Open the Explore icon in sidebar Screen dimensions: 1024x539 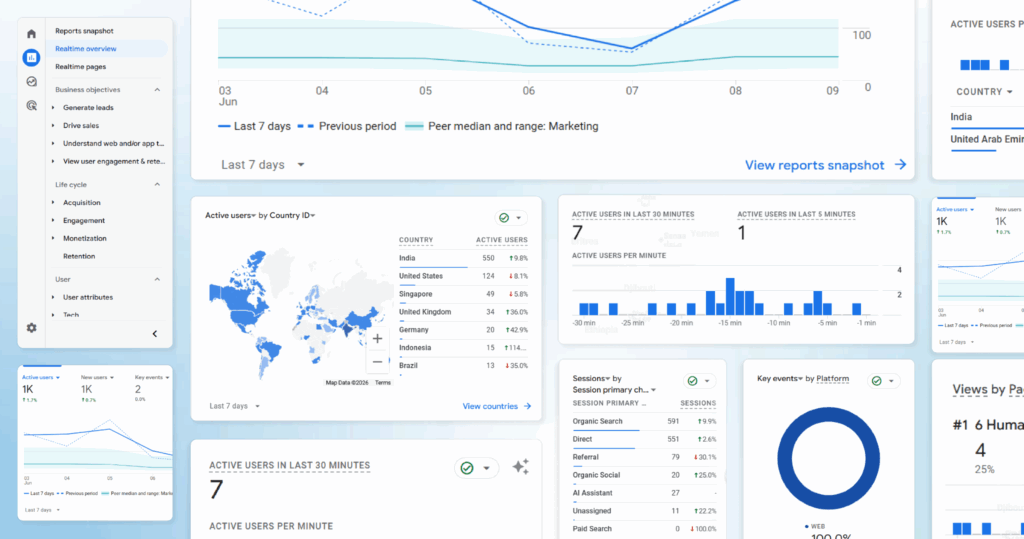point(31,82)
